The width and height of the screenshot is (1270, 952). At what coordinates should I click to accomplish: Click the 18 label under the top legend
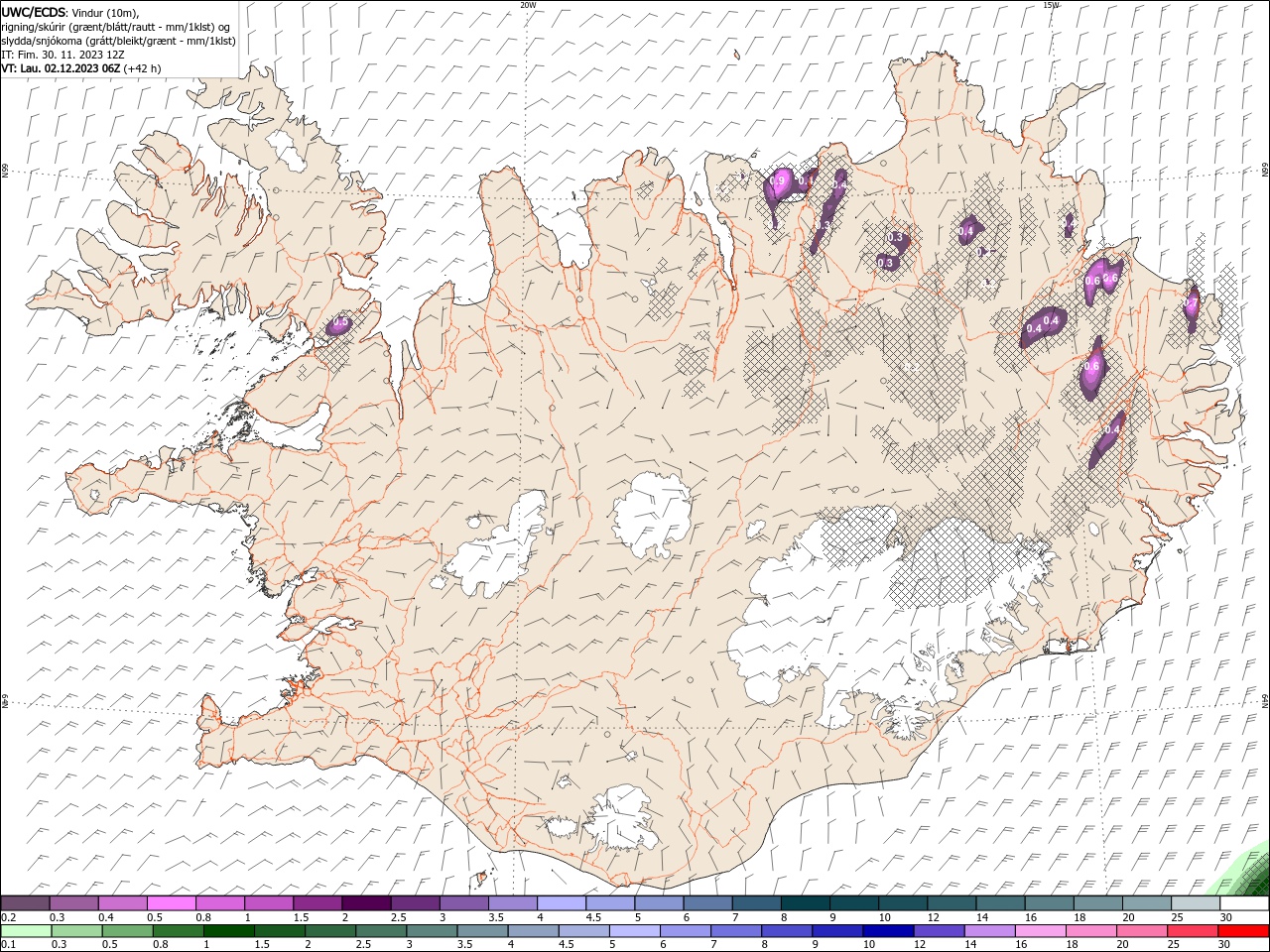coord(1079,918)
